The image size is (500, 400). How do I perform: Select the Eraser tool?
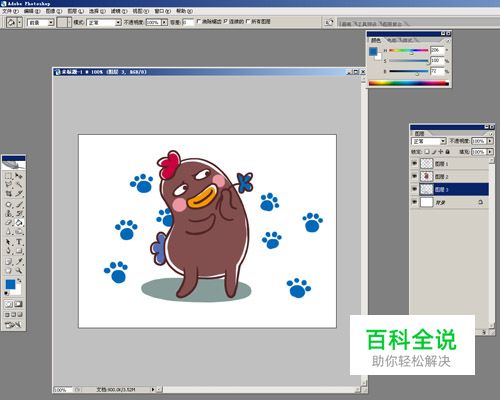(9, 222)
